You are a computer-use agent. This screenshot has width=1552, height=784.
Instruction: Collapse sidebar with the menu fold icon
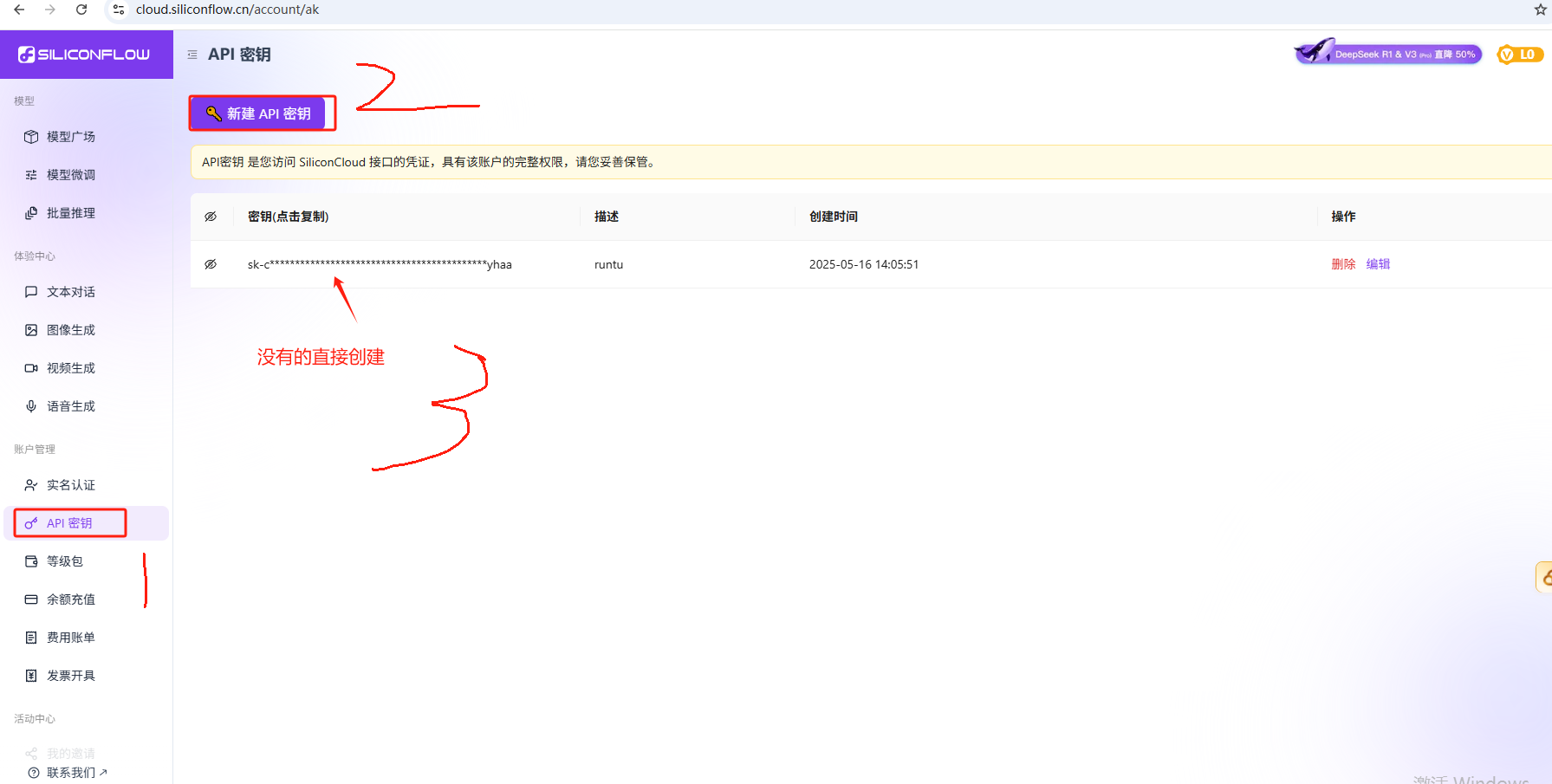[192, 55]
